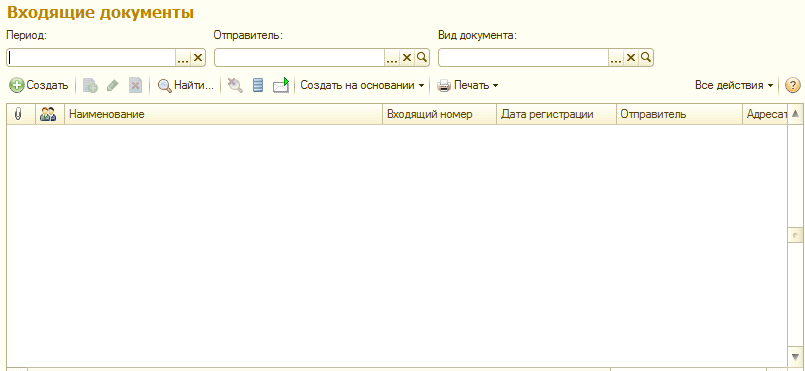The image size is (805, 371).
Task: Edit selected entry with pencil icon
Action: pyautogui.click(x=112, y=86)
